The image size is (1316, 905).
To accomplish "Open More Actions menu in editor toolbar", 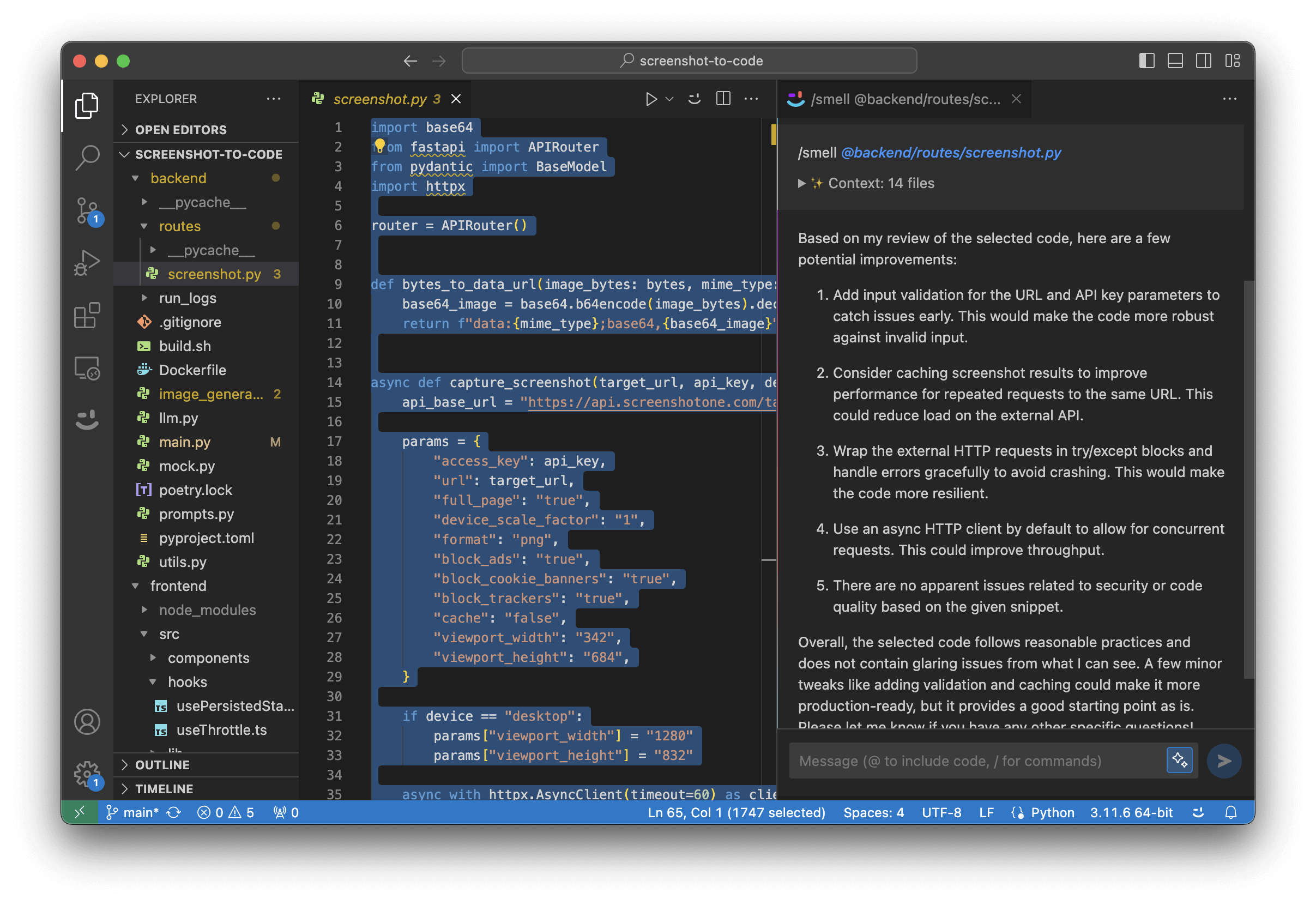I will pos(751,99).
